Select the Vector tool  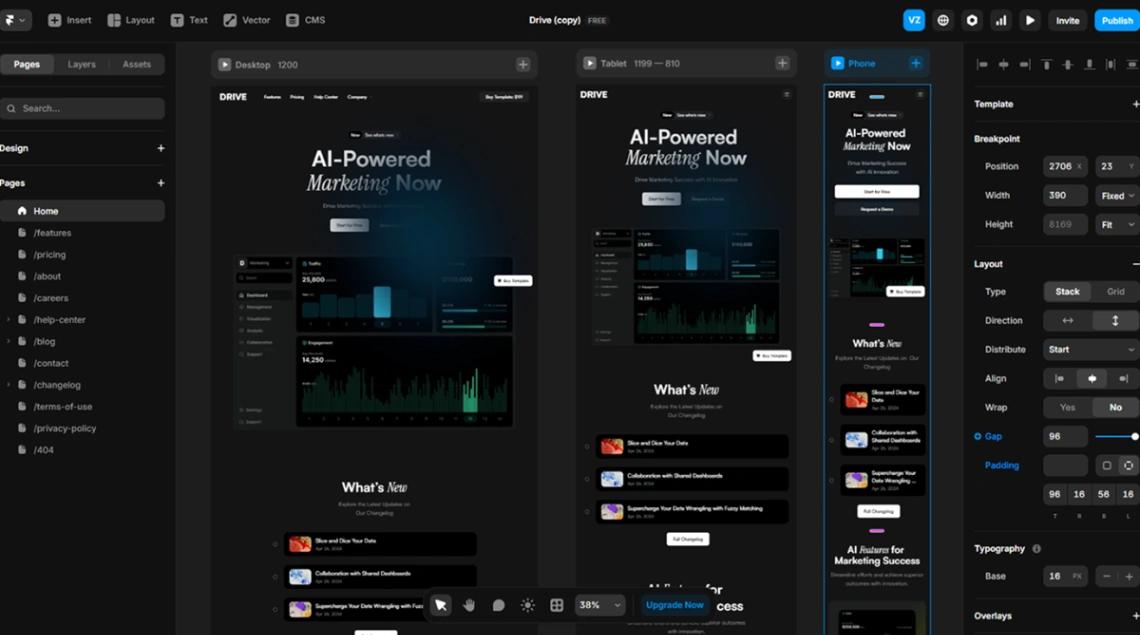246,20
